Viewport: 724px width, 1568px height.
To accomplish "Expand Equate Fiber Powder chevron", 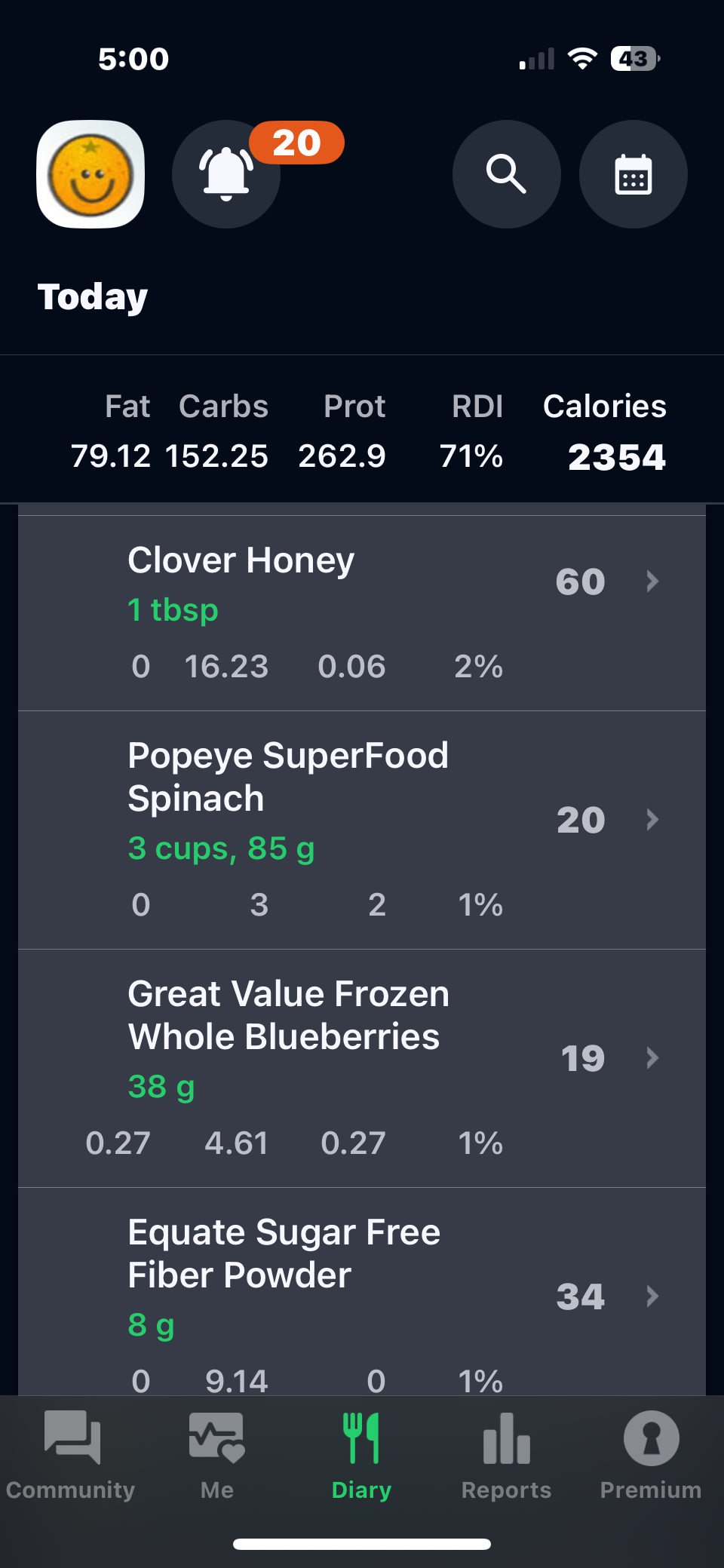I will click(652, 1296).
